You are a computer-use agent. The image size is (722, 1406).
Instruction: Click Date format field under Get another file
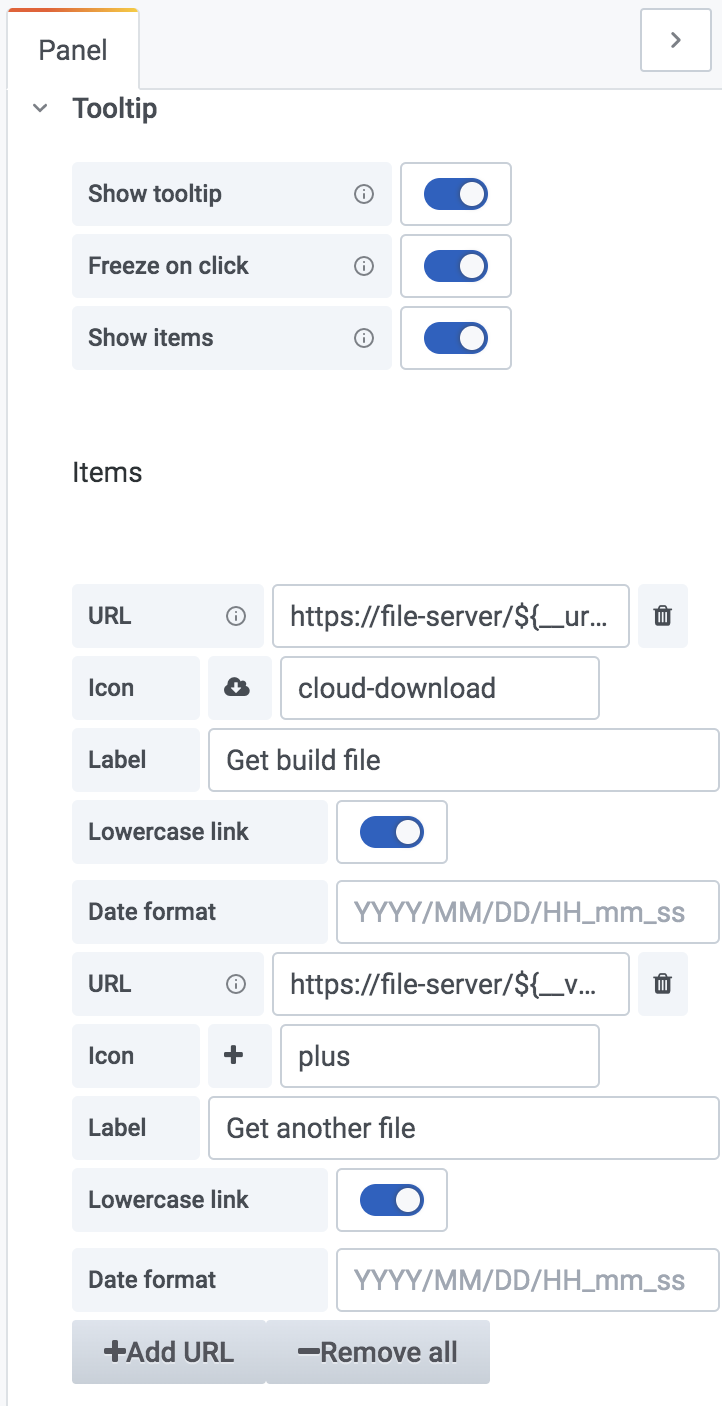click(x=528, y=1280)
